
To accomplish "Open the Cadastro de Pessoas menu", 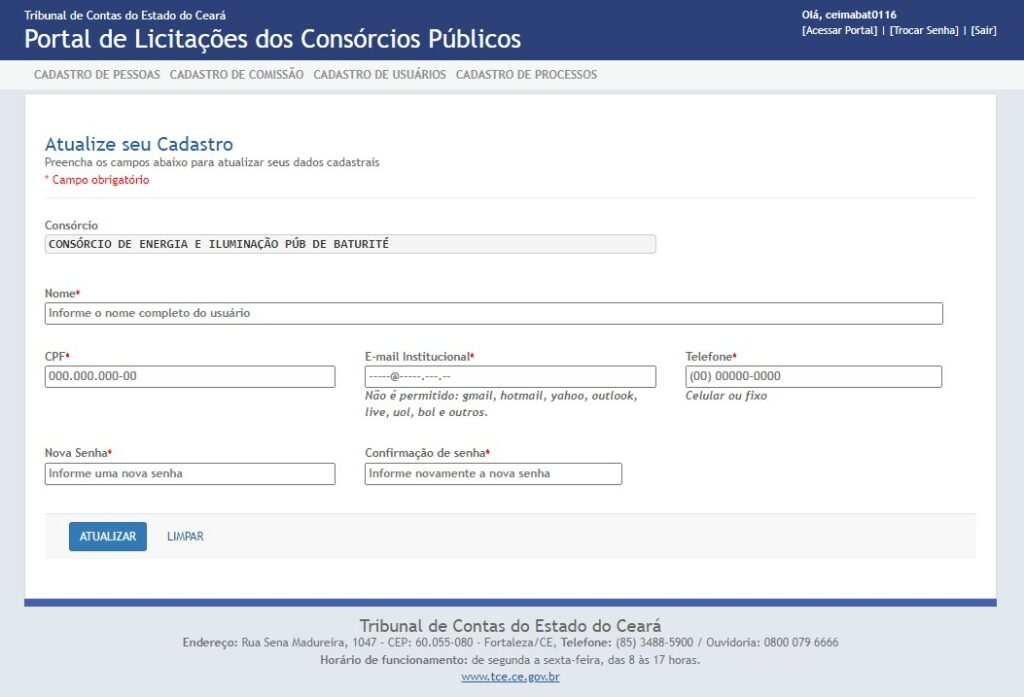I will click(x=97, y=75).
